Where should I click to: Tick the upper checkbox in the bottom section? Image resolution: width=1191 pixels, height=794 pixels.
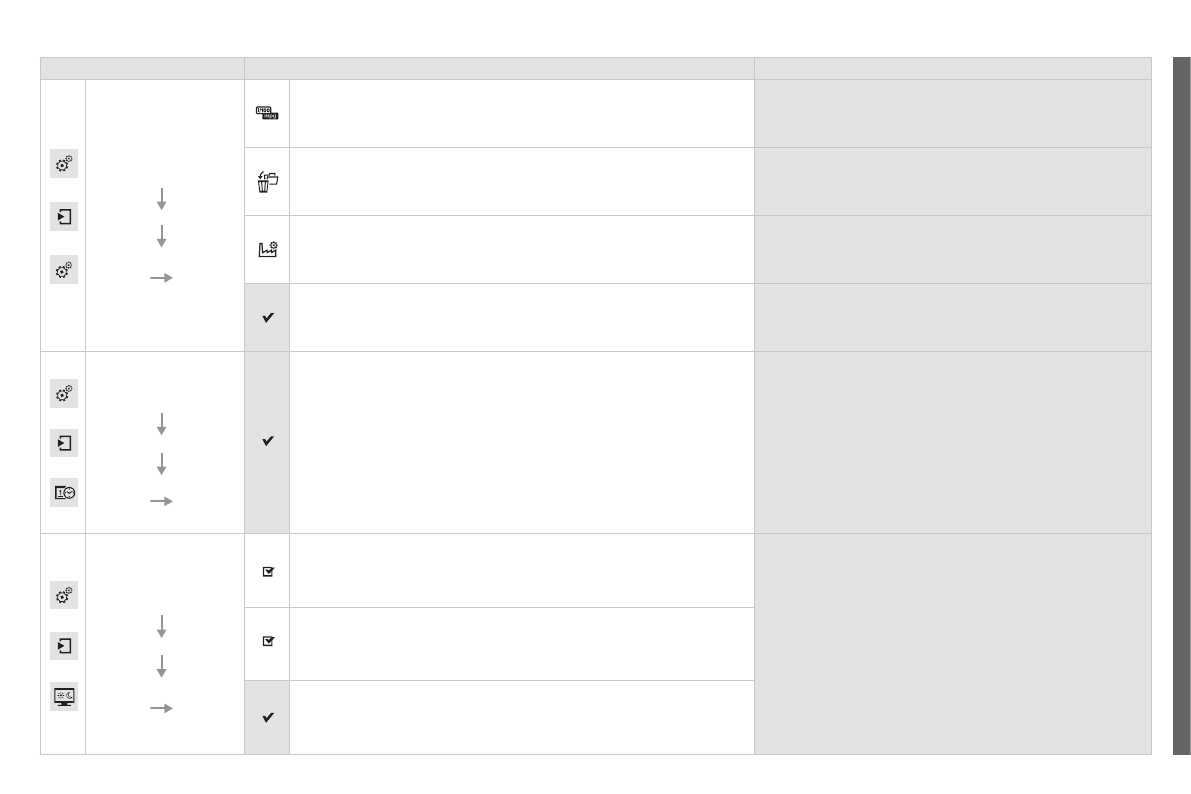click(x=268, y=572)
